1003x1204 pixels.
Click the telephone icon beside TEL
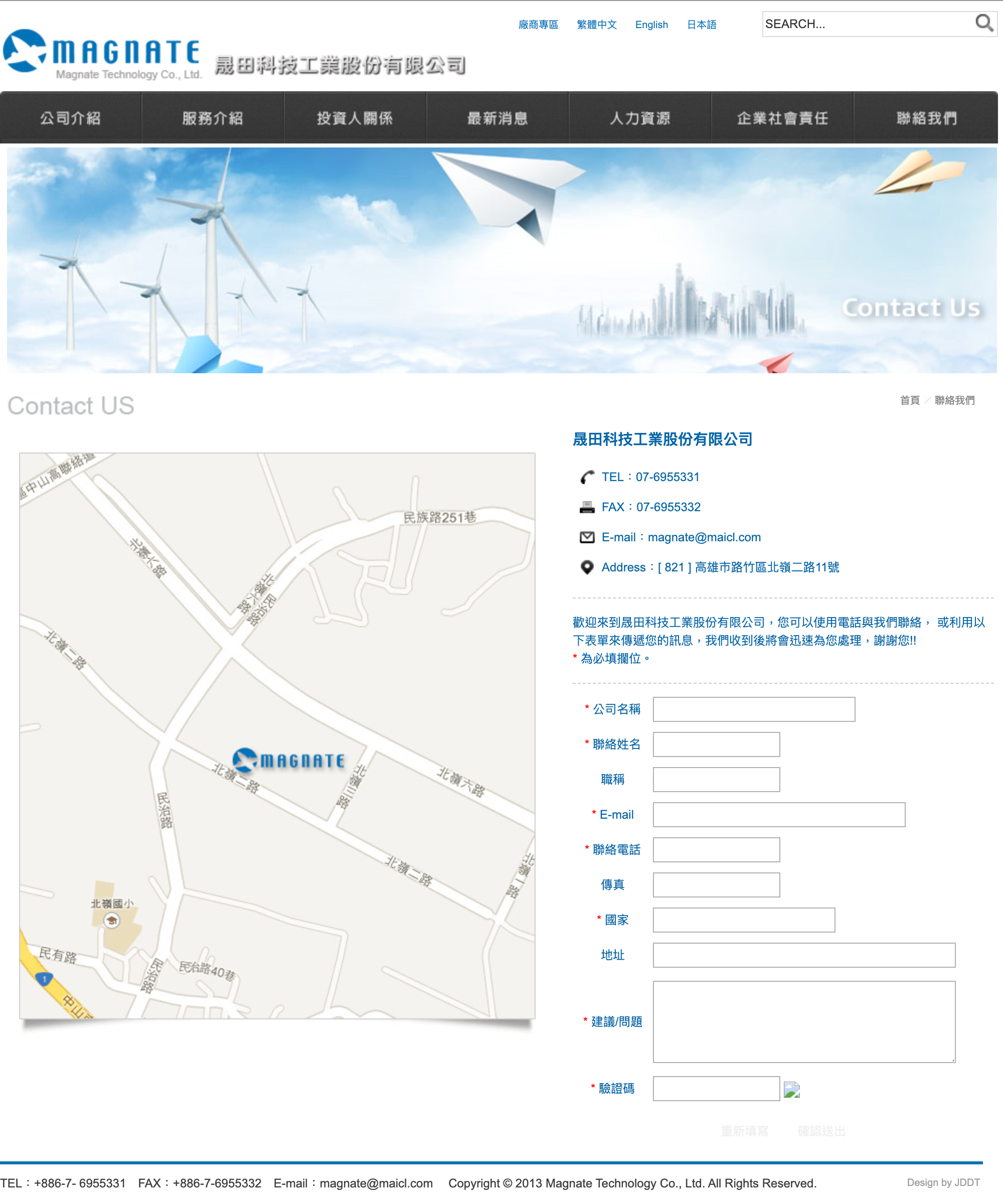point(587,477)
